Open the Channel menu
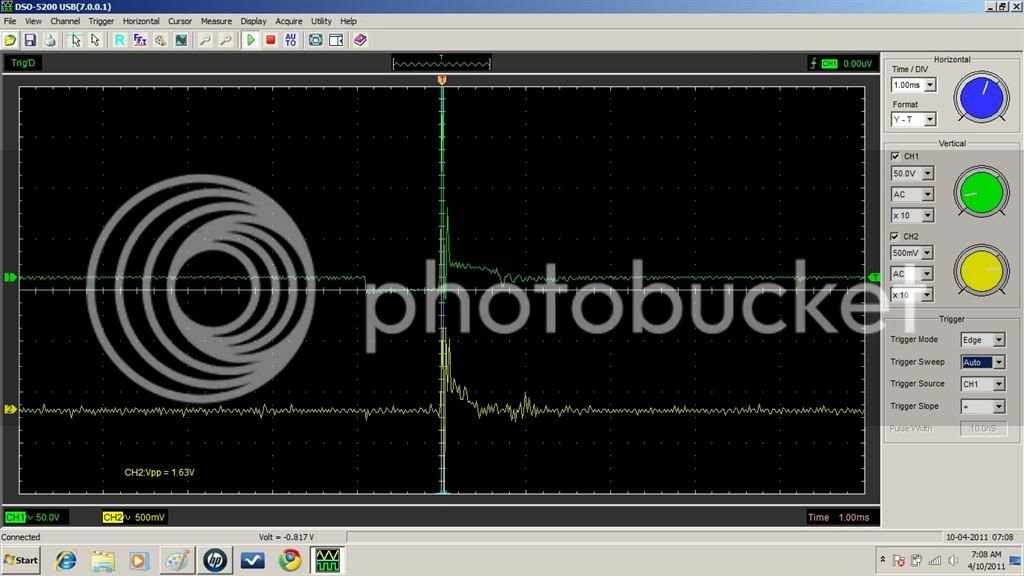This screenshot has width=1024, height=576. pyautogui.click(x=65, y=21)
